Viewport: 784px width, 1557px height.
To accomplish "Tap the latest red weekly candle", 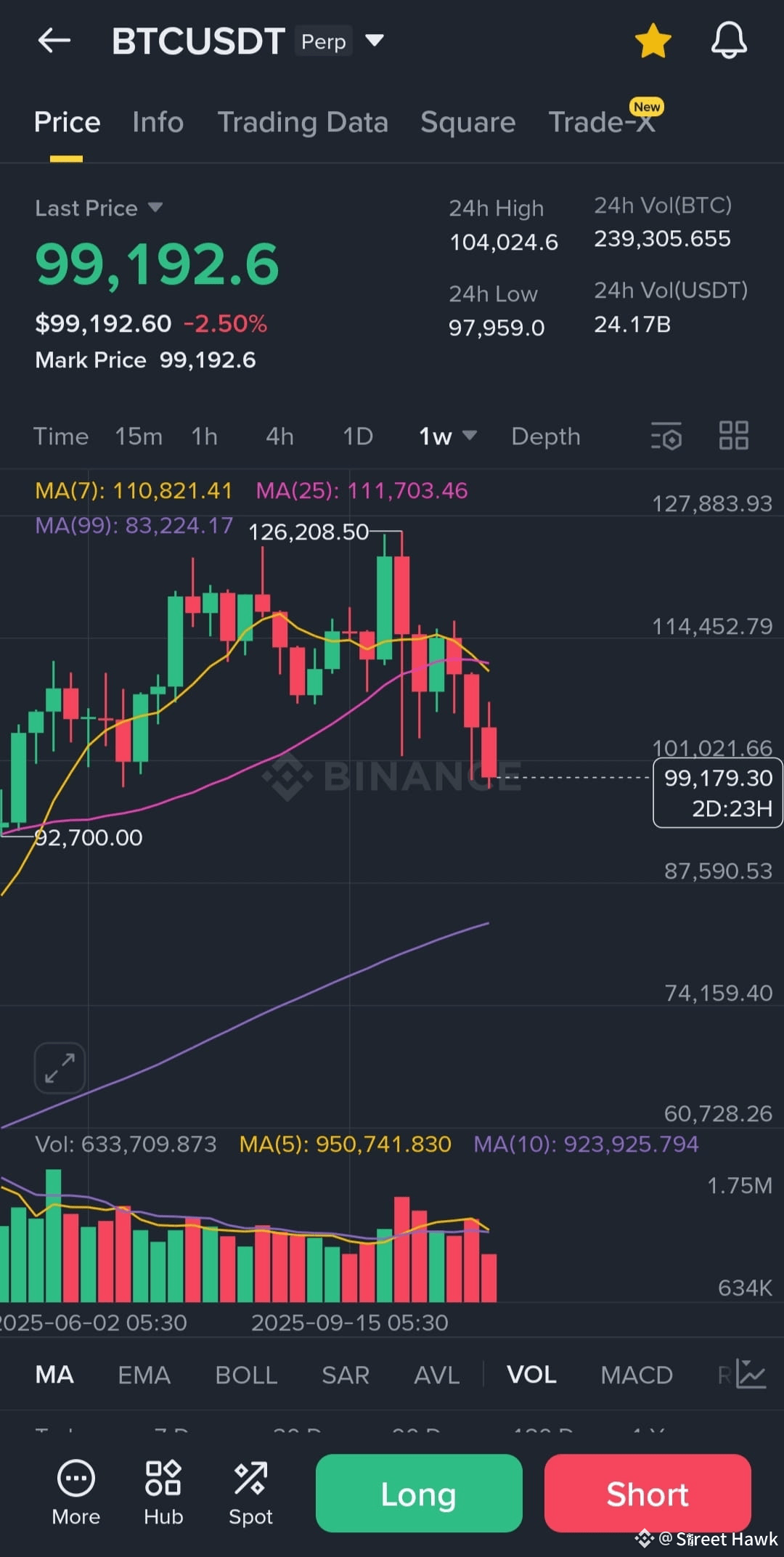I will tap(489, 752).
